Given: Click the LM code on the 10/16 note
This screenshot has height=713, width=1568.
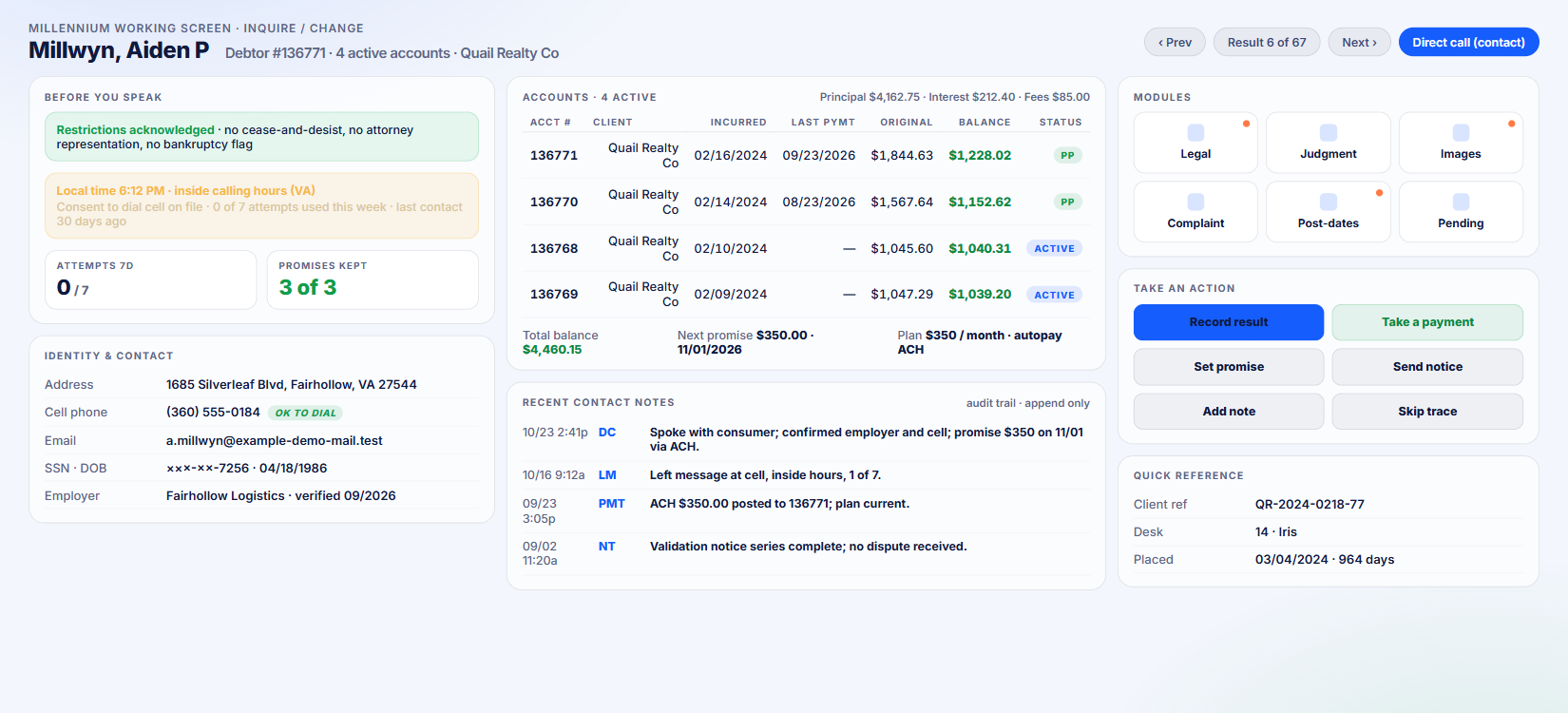Looking at the screenshot, I should 607,475.
